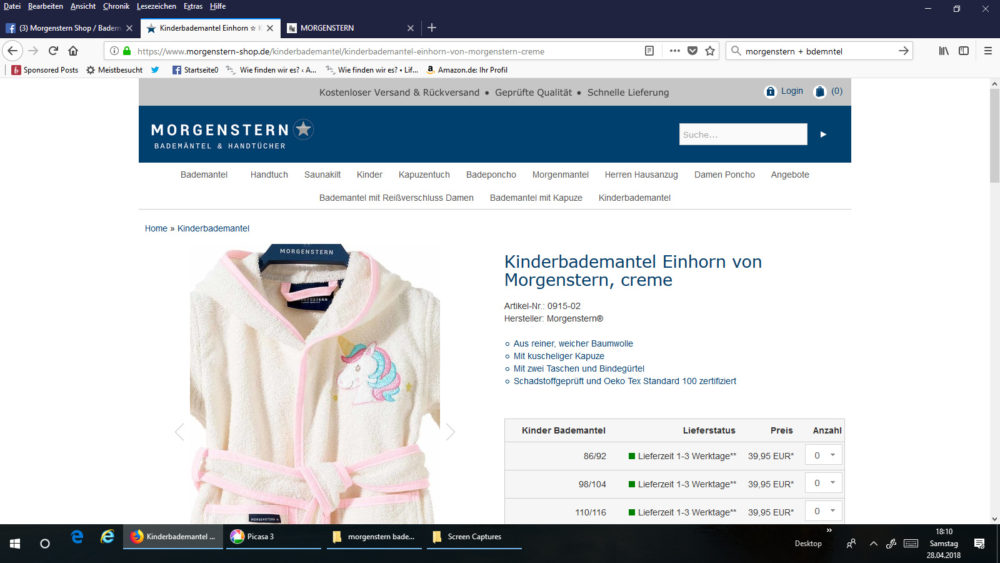Open Badeponcho category
Image resolution: width=1000 pixels, height=563 pixels.
point(491,175)
